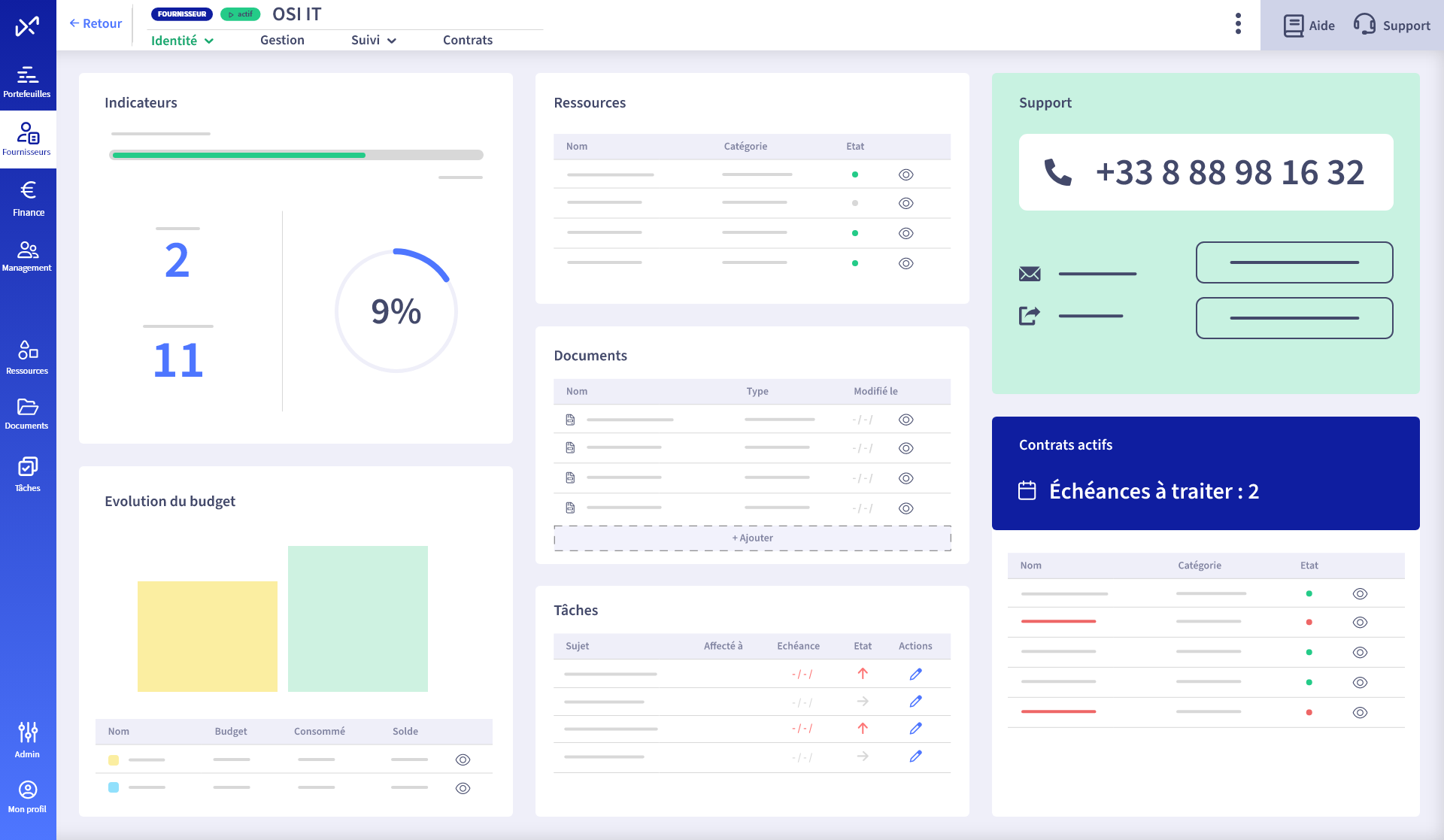
Task: View the first active contract via eye icon
Action: [1360, 594]
